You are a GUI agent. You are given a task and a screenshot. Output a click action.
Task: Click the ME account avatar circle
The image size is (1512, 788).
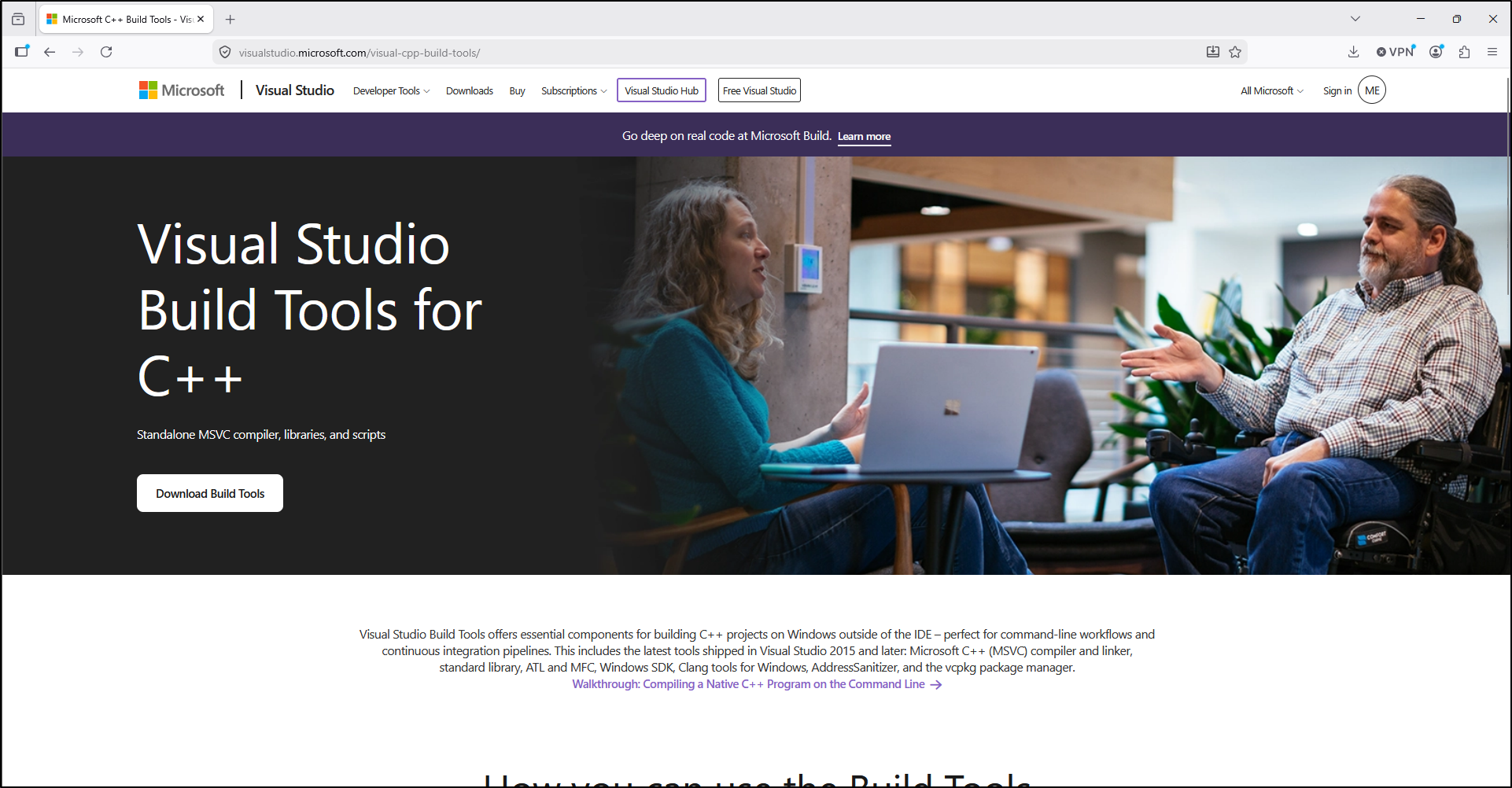pyautogui.click(x=1372, y=90)
